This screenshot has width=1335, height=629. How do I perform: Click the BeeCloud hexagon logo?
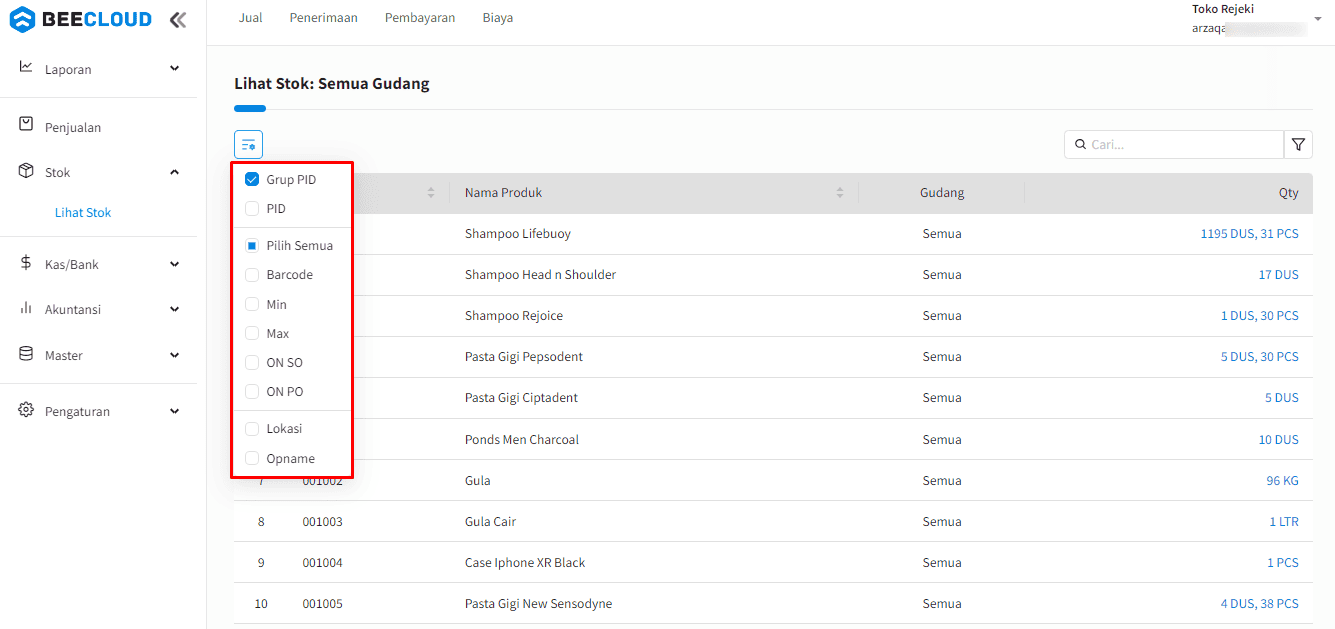coord(22,19)
